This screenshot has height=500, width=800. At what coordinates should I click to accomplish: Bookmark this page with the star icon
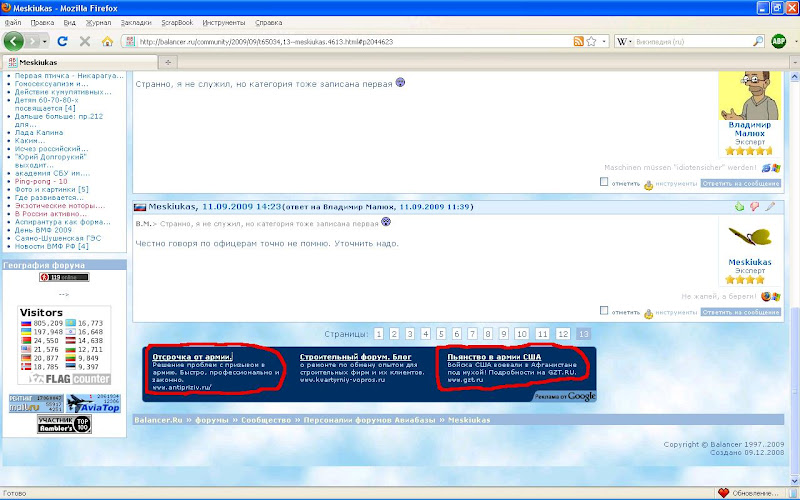[591, 41]
